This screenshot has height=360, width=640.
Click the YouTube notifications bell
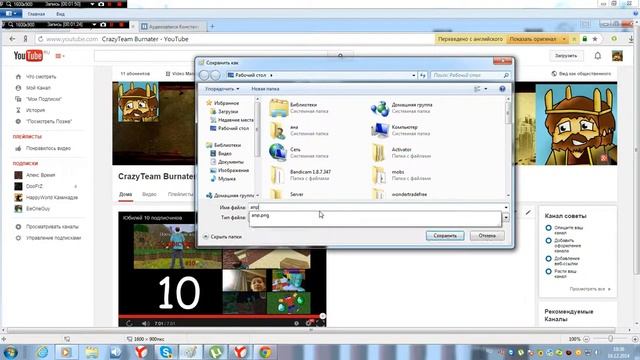point(598,56)
